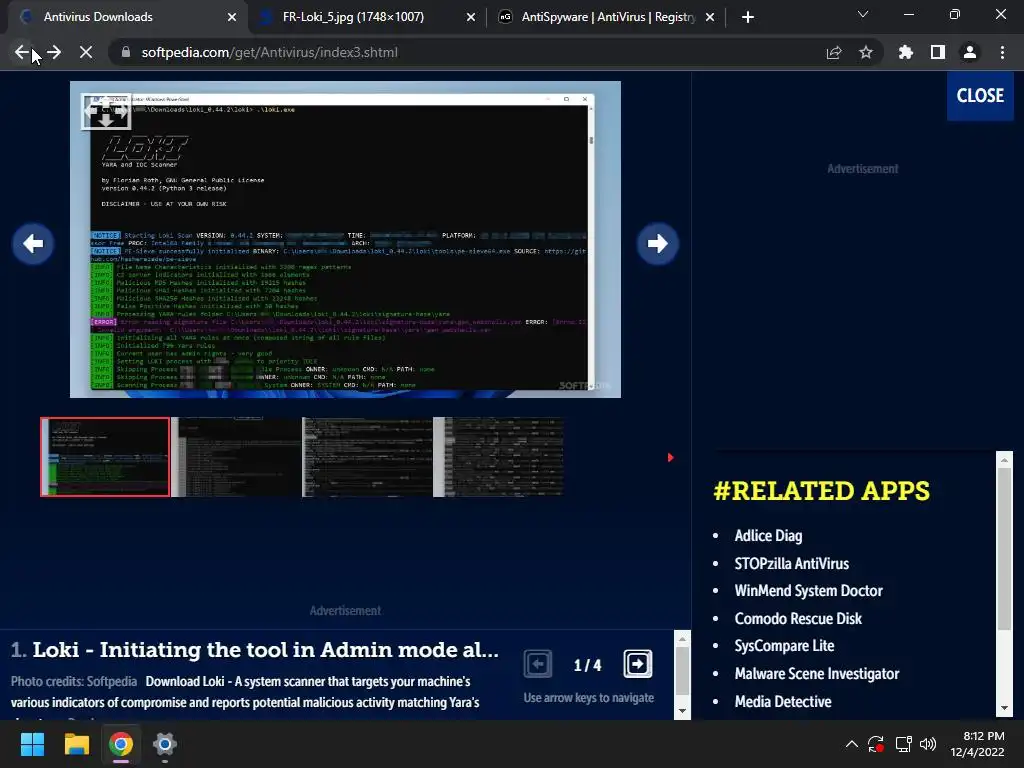Open the tray update sync icon
Viewport: 1024px width, 768px height.
click(x=876, y=744)
